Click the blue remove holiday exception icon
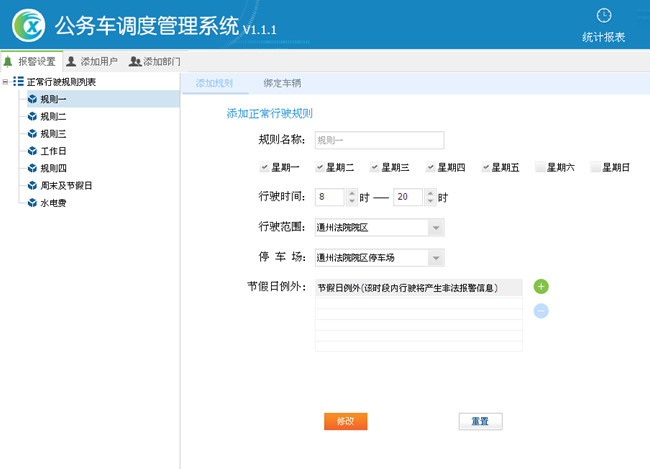The image size is (650, 469). tap(541, 311)
